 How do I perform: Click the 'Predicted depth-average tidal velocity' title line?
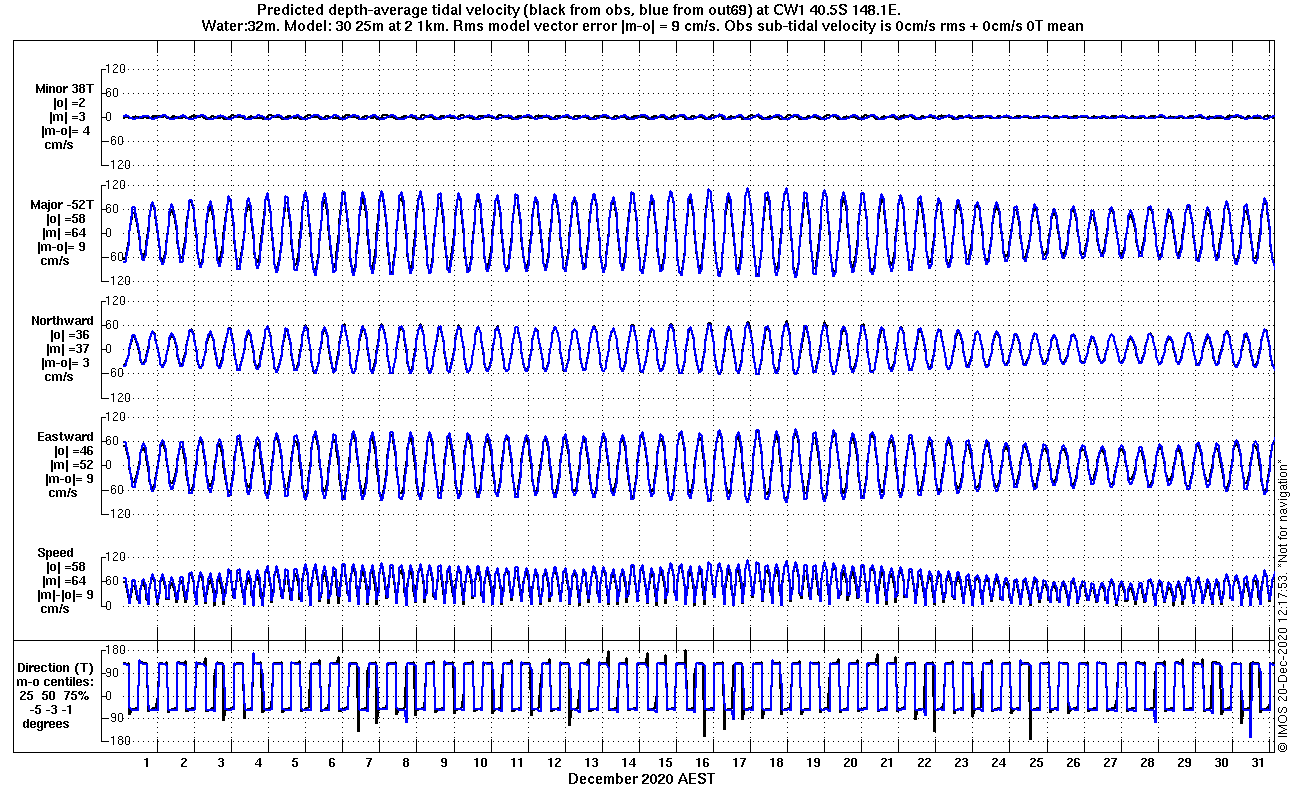(x=579, y=10)
